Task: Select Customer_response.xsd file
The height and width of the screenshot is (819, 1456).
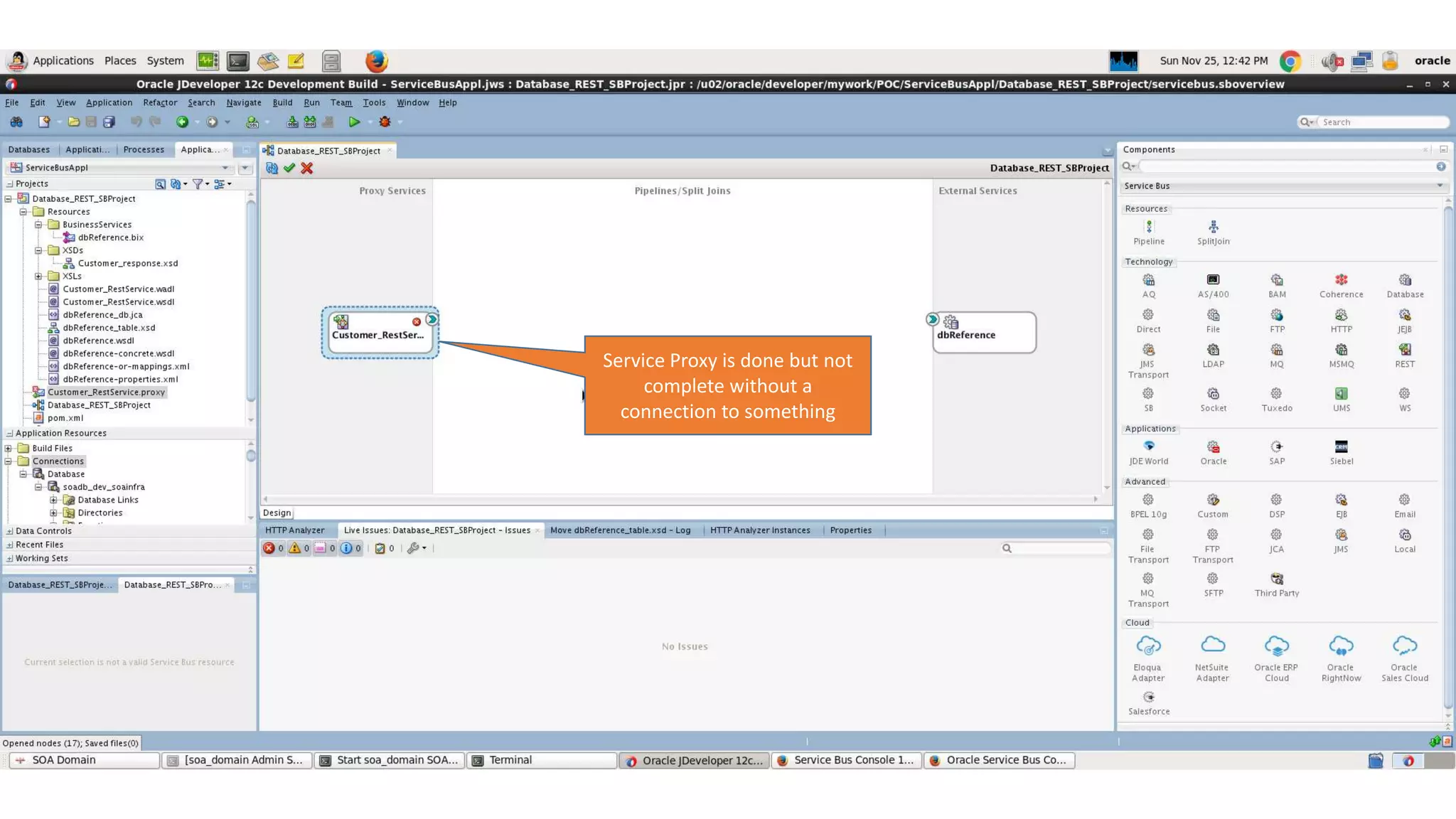Action: (x=128, y=264)
